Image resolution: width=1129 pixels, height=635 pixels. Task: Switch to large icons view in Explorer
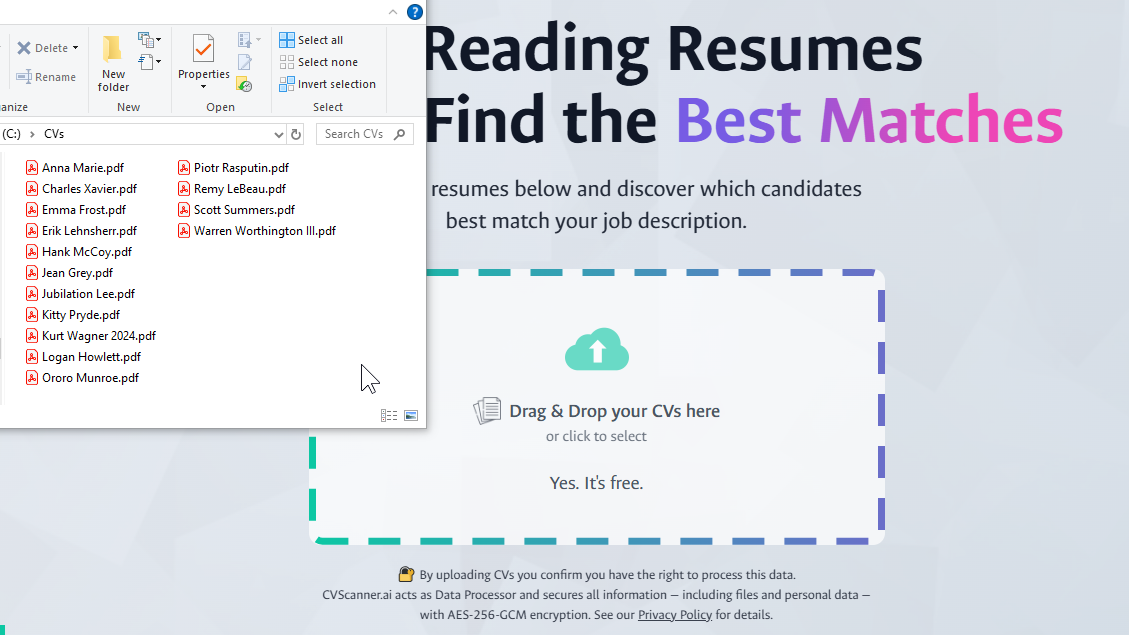click(x=411, y=415)
